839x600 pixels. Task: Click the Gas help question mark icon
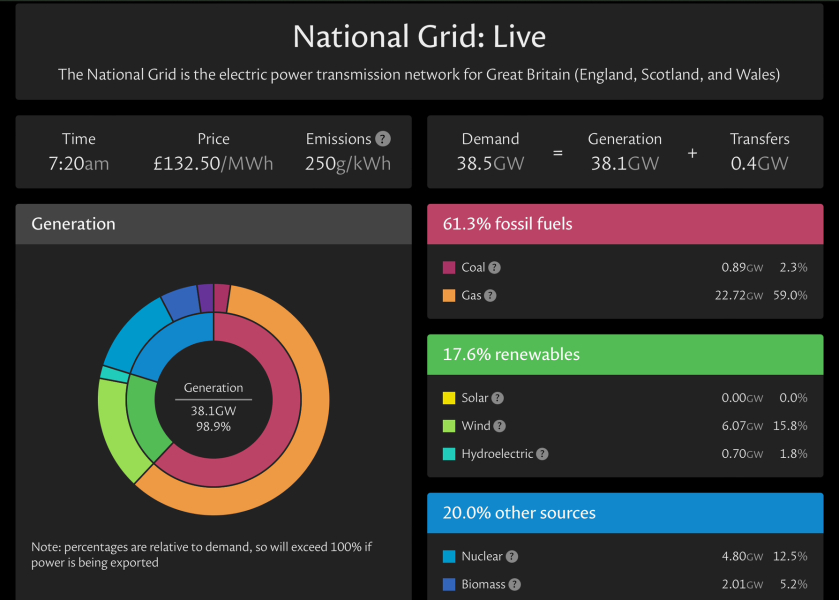(490, 295)
